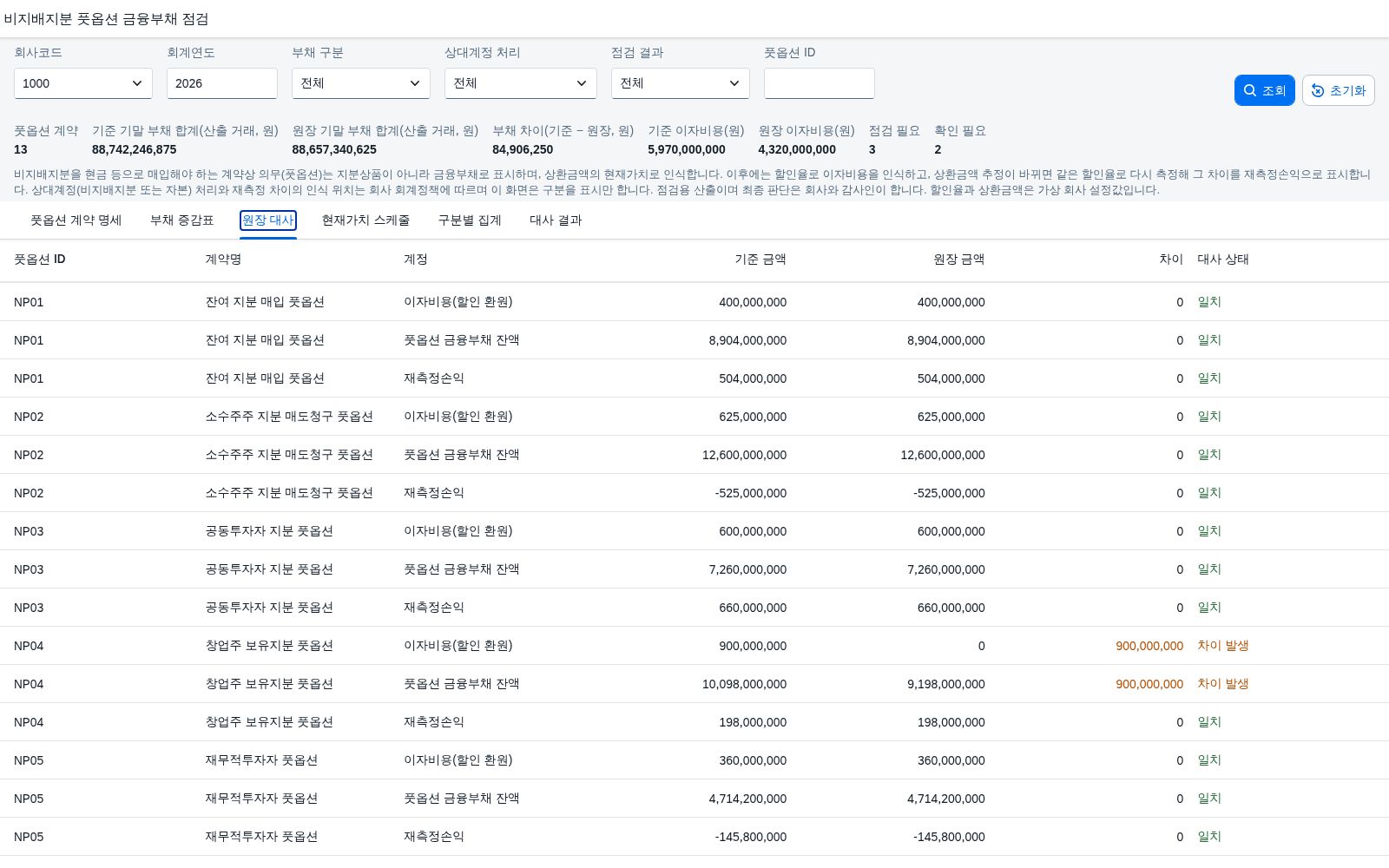Click 점검 필요 count 3
Viewport: 1389px width, 868px height.
(x=872, y=149)
